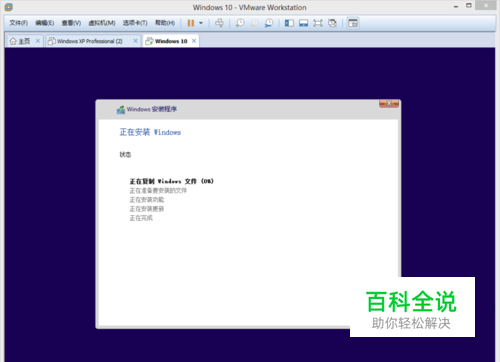This screenshot has height=362, width=500.
Task: Click the VMware Workstation app icon in title bar
Action: click(9, 7)
